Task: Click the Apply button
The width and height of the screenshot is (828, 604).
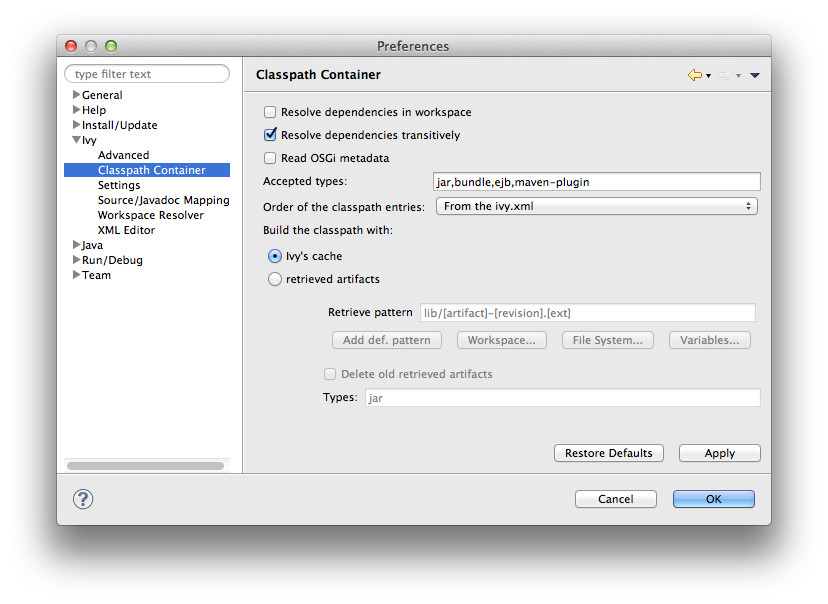Action: click(x=719, y=453)
